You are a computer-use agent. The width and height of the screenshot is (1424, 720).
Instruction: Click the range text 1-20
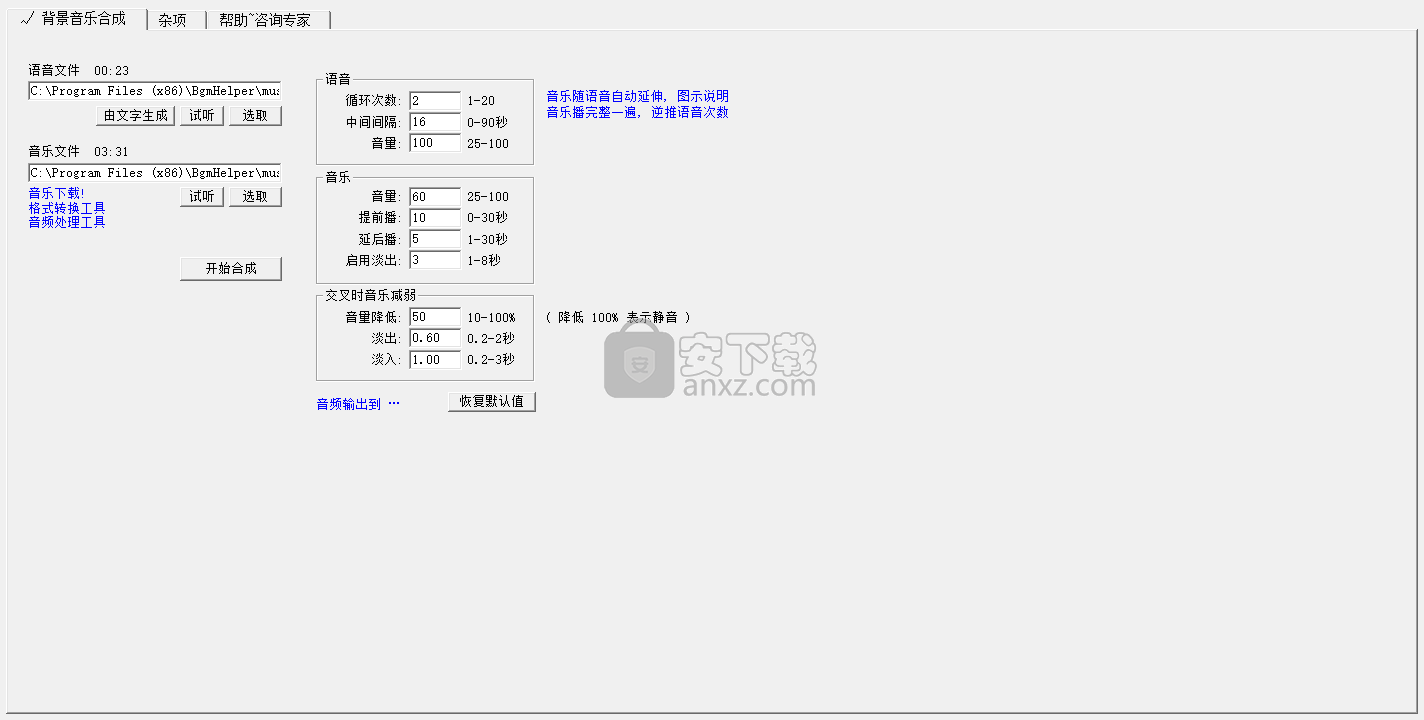coord(481,101)
